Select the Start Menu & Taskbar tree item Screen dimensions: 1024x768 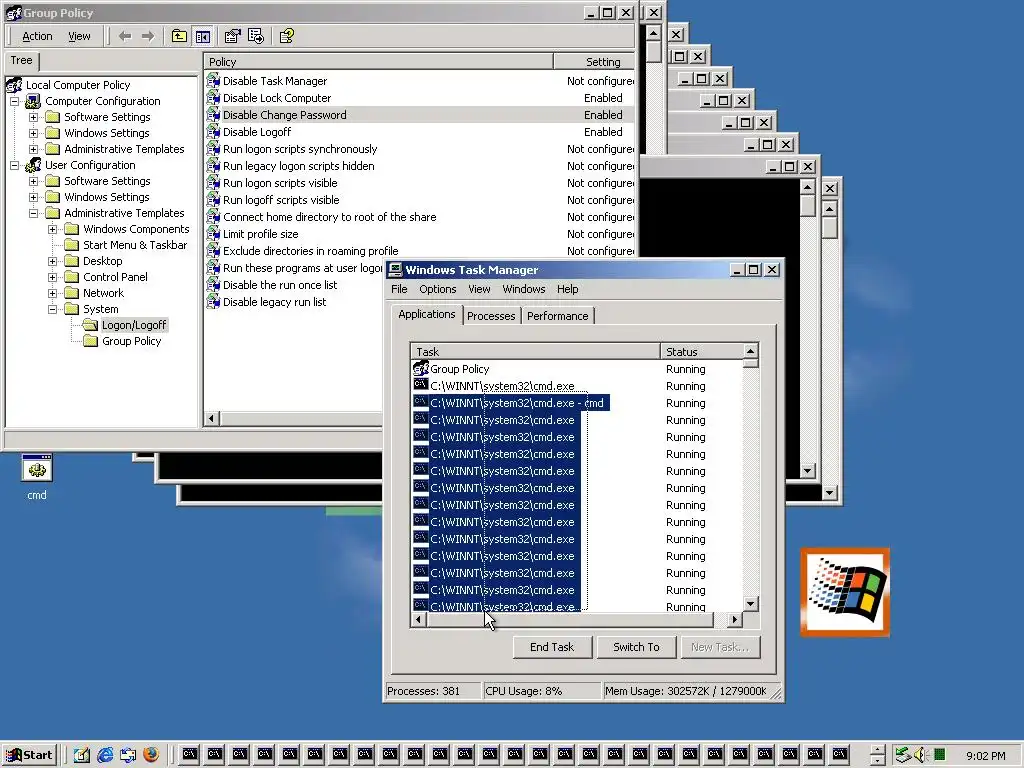[x=135, y=245]
